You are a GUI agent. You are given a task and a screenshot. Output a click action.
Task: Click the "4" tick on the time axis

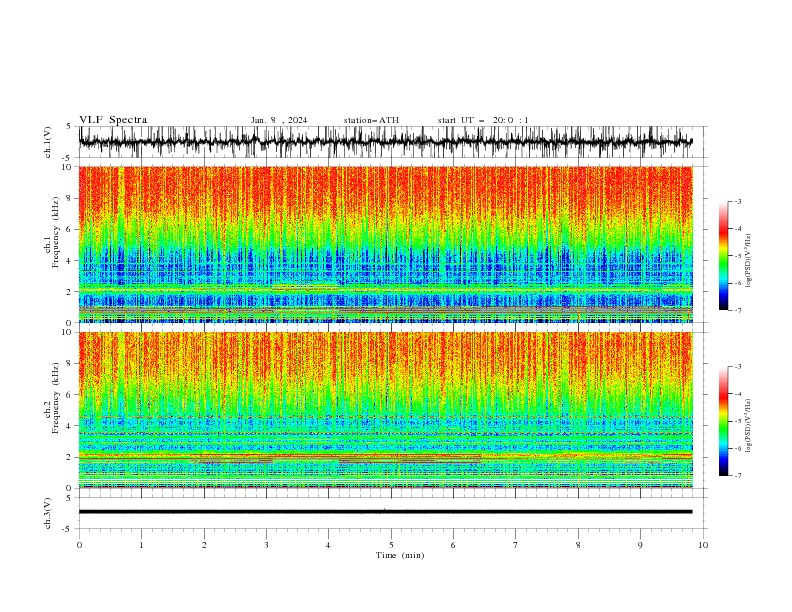328,545
